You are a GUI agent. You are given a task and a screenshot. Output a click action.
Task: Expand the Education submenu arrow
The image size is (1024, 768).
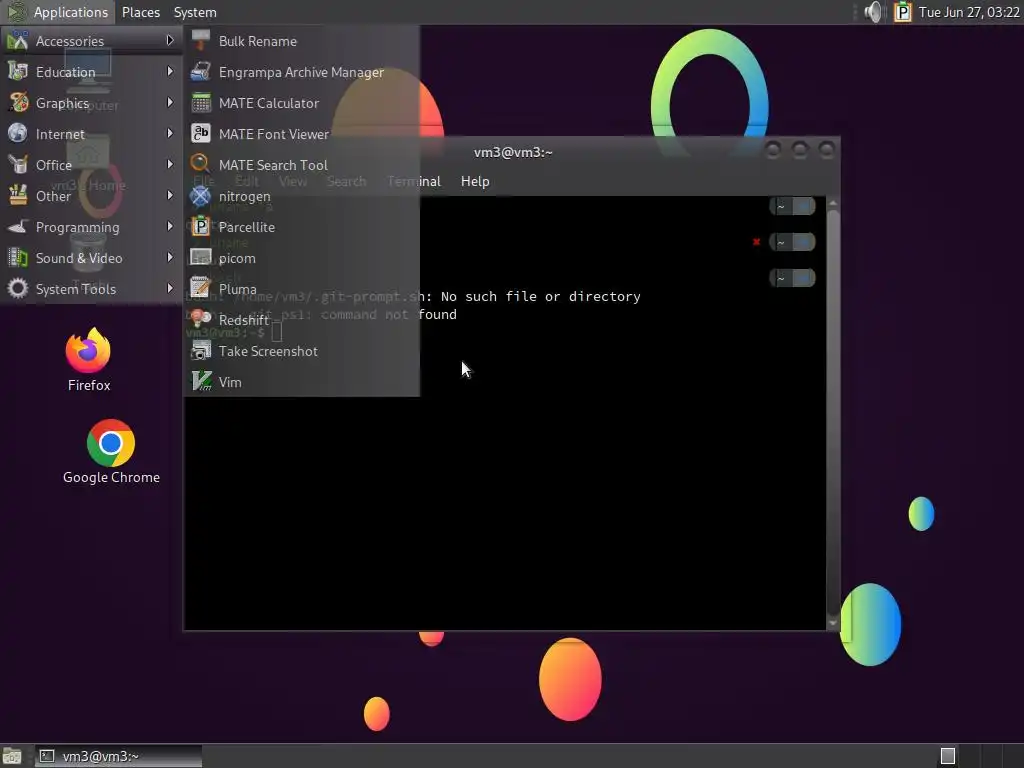click(x=170, y=71)
